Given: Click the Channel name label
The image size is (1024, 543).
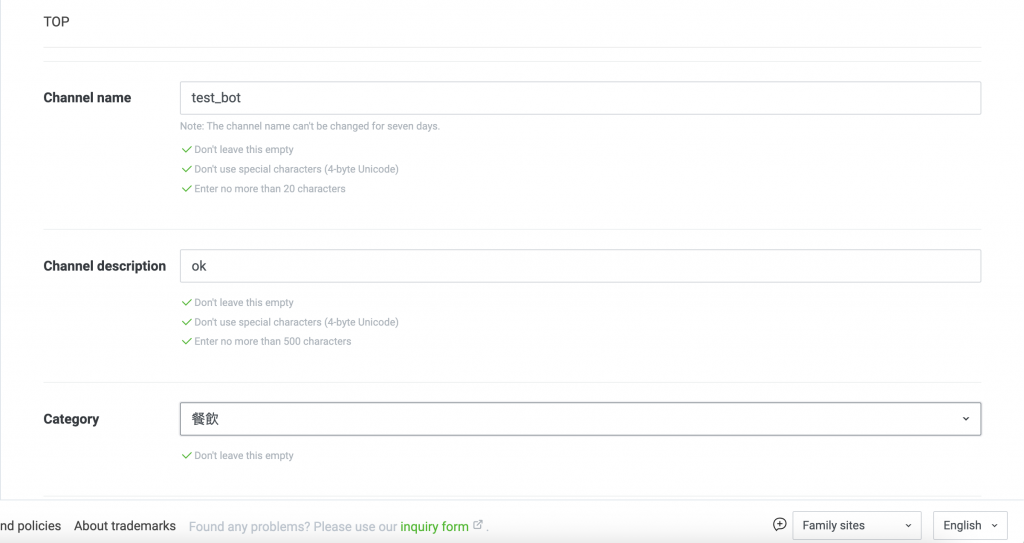Looking at the screenshot, I should click(x=87, y=98).
